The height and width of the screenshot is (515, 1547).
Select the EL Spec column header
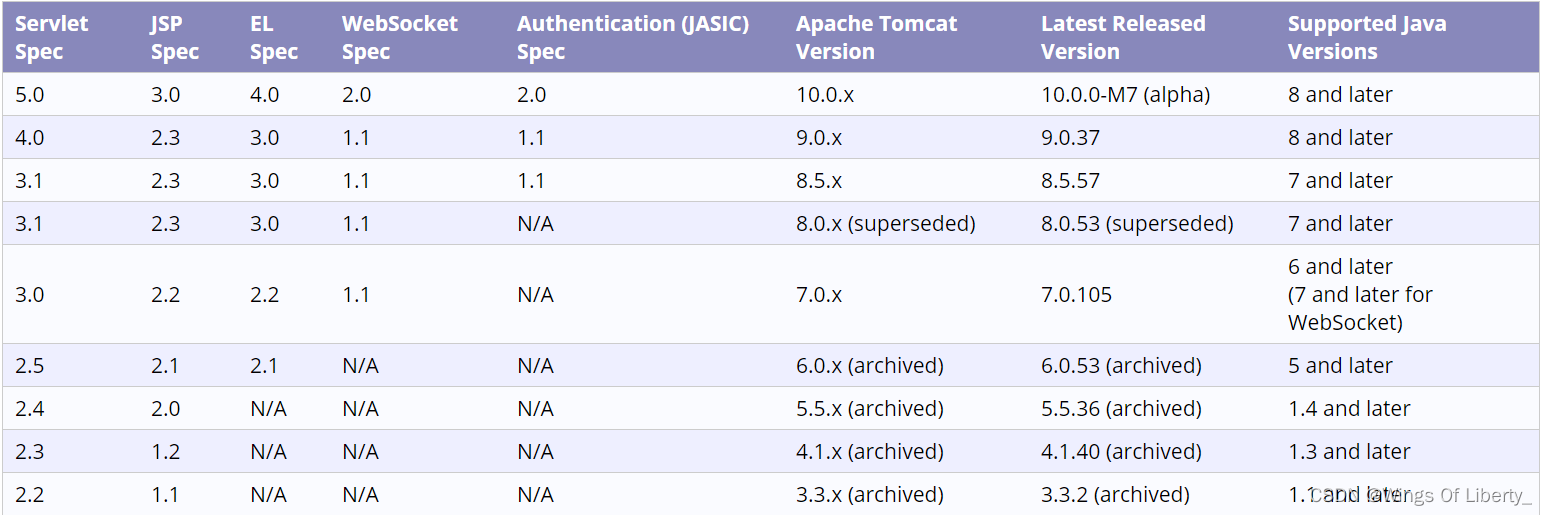[x=274, y=38]
